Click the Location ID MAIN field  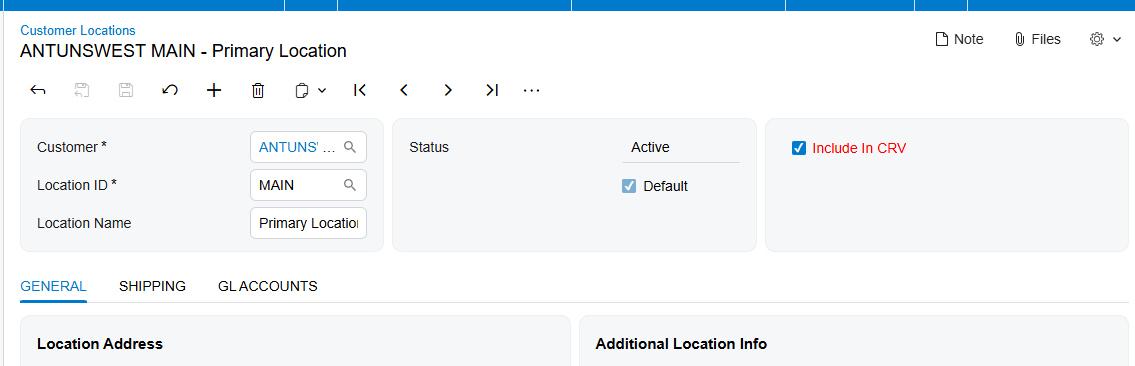(x=308, y=185)
